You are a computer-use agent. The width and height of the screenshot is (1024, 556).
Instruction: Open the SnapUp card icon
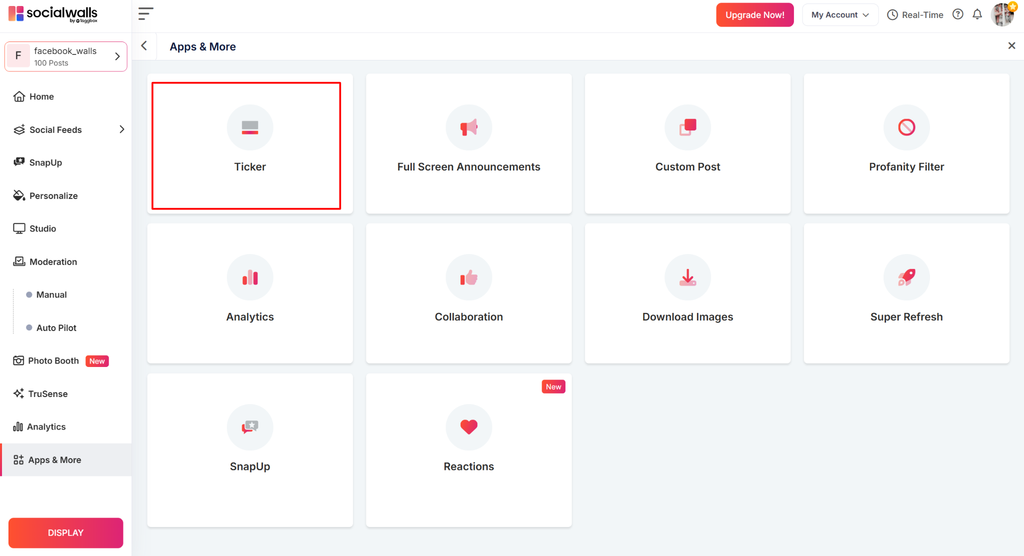pyautogui.click(x=250, y=427)
